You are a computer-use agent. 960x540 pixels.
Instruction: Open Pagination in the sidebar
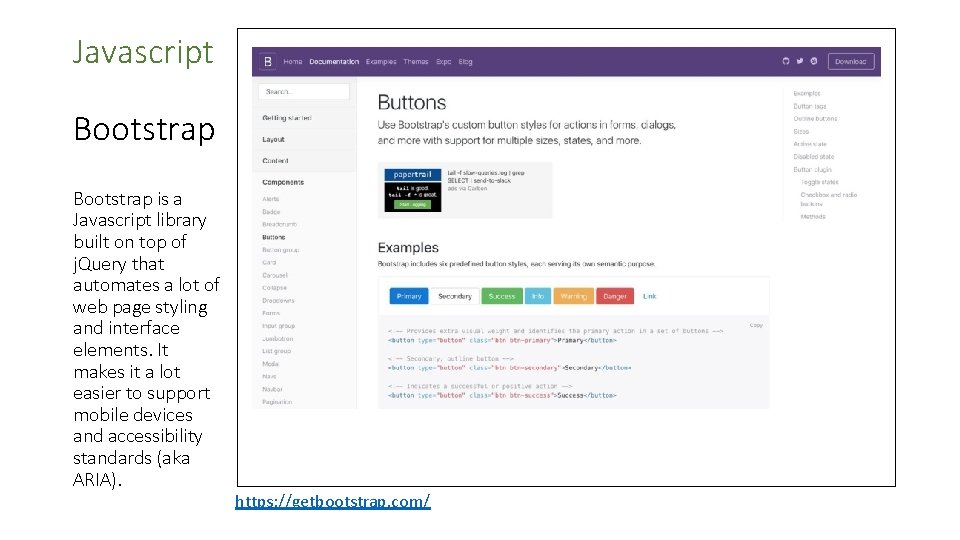(x=277, y=402)
